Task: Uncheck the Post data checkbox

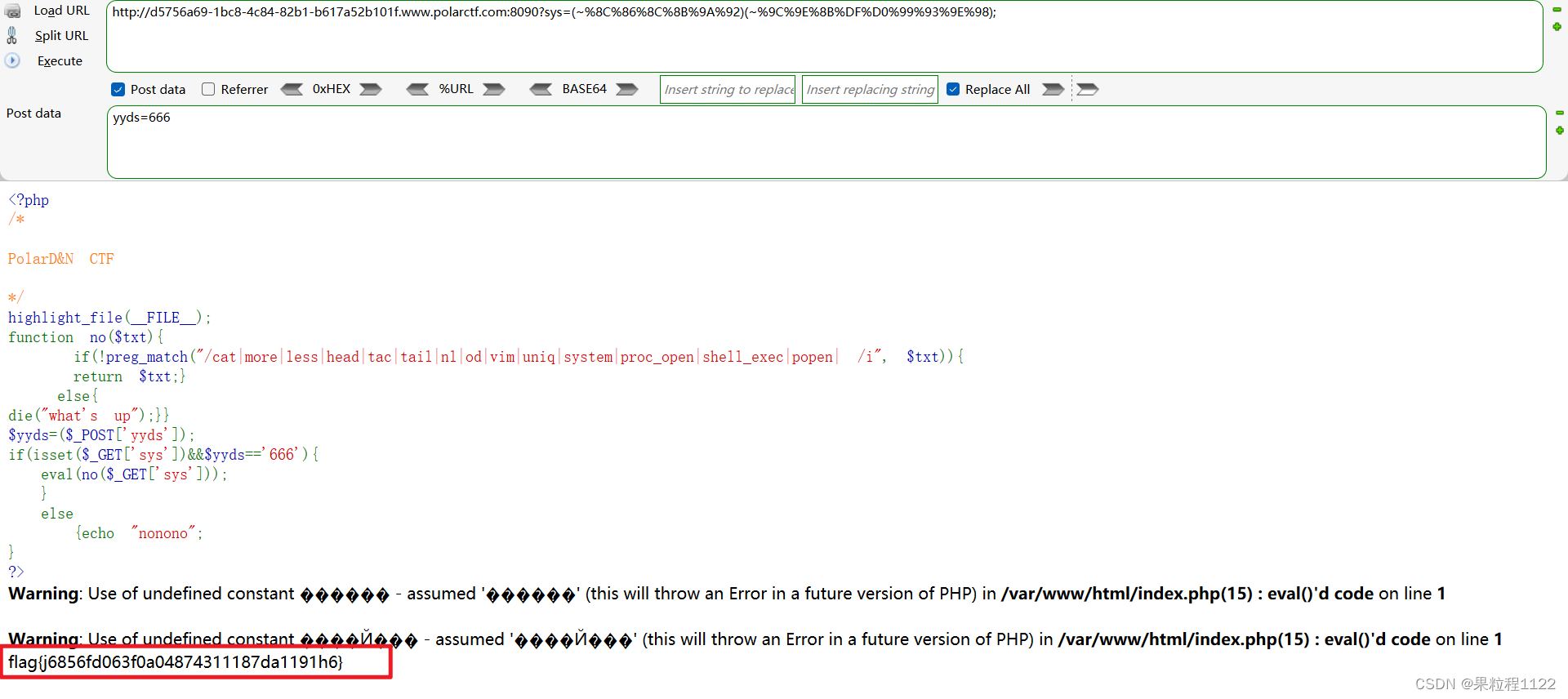Action: [118, 89]
